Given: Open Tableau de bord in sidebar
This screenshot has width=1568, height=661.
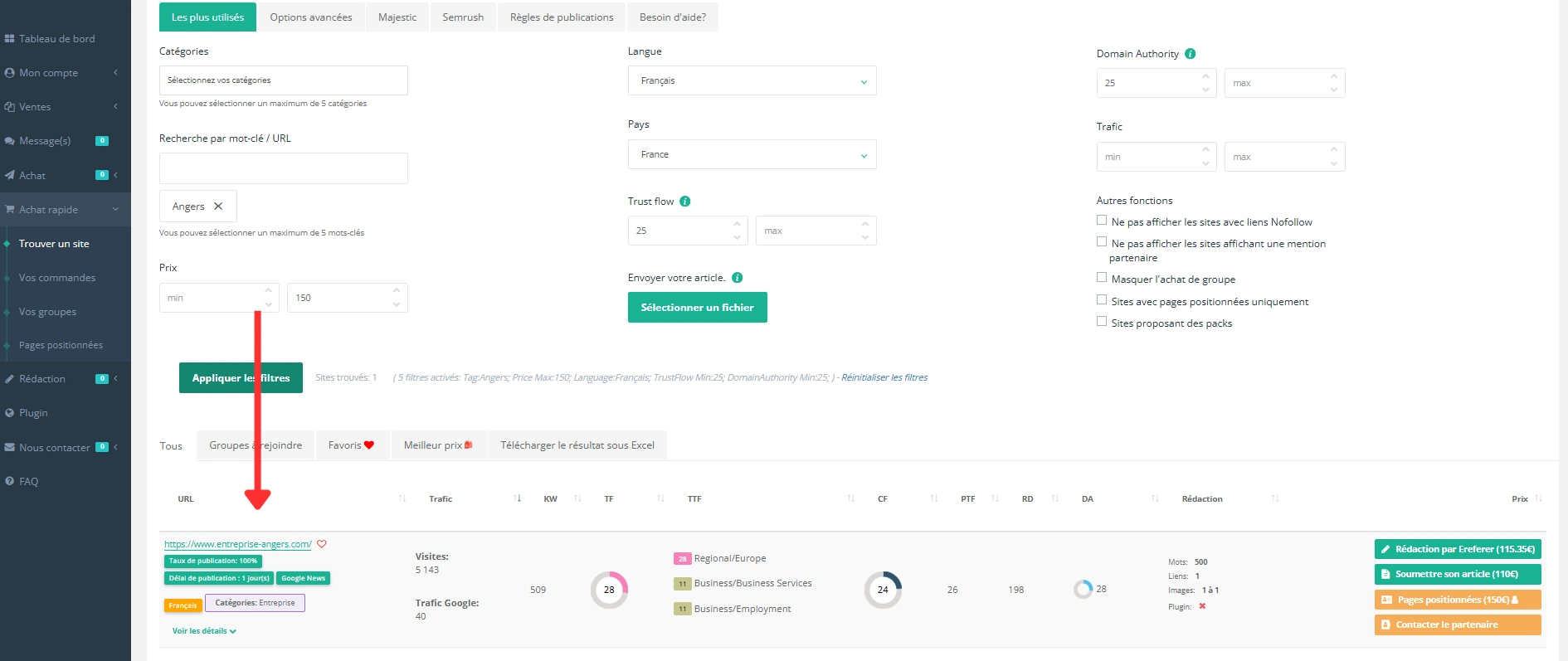Looking at the screenshot, I should (x=56, y=39).
